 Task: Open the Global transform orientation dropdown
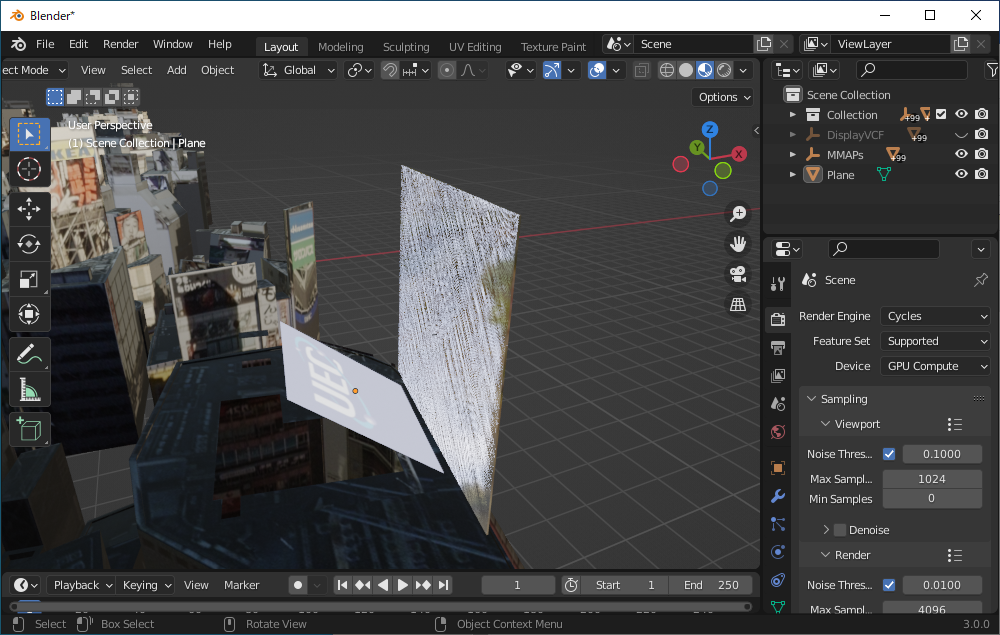point(298,70)
